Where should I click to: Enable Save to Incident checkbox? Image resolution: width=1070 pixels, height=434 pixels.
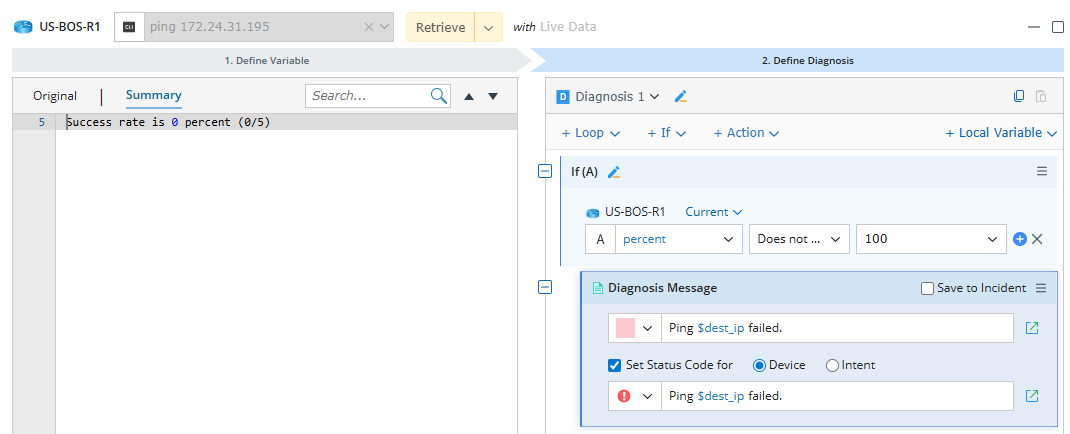click(x=927, y=288)
